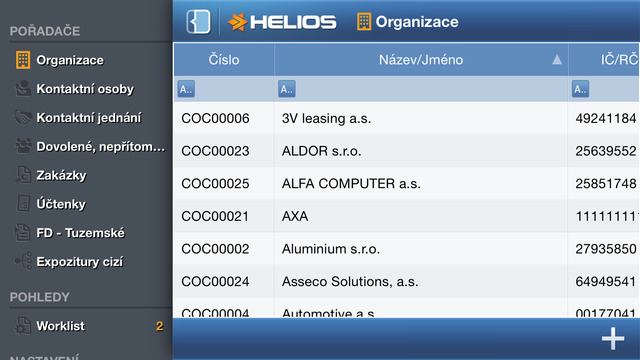
Task: Sort by the Číslo column header
Action: click(224, 60)
